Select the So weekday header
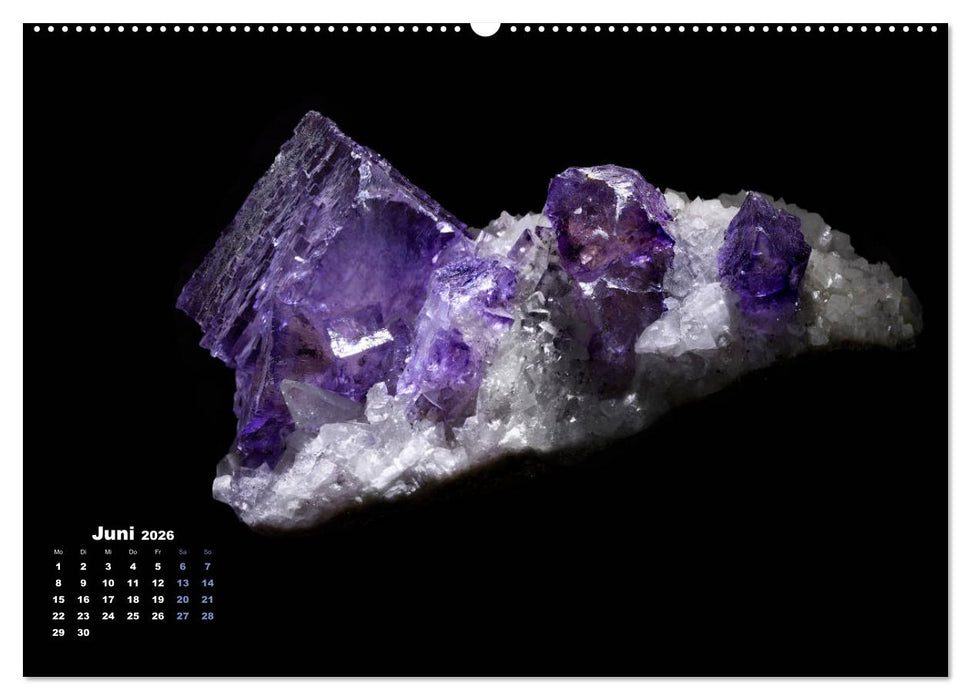 point(207,551)
